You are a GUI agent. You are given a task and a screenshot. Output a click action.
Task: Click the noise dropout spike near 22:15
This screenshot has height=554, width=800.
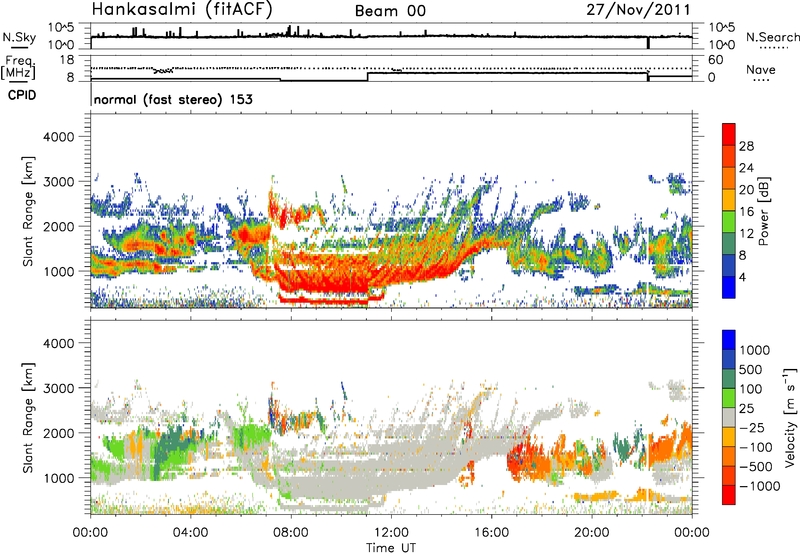click(x=648, y=43)
